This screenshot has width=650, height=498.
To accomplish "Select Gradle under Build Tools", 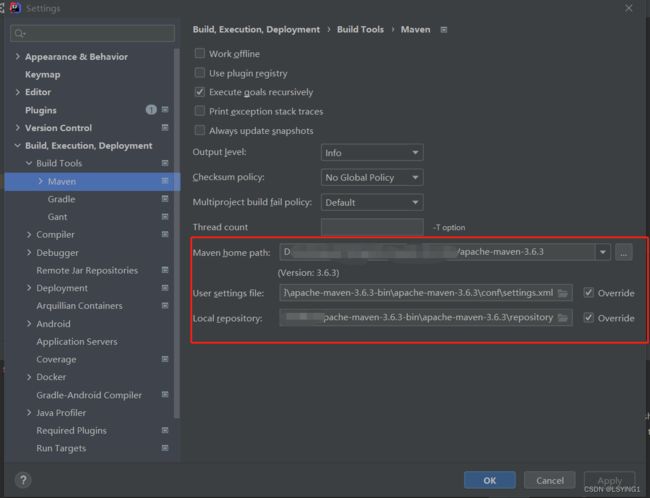I will pyautogui.click(x=61, y=199).
